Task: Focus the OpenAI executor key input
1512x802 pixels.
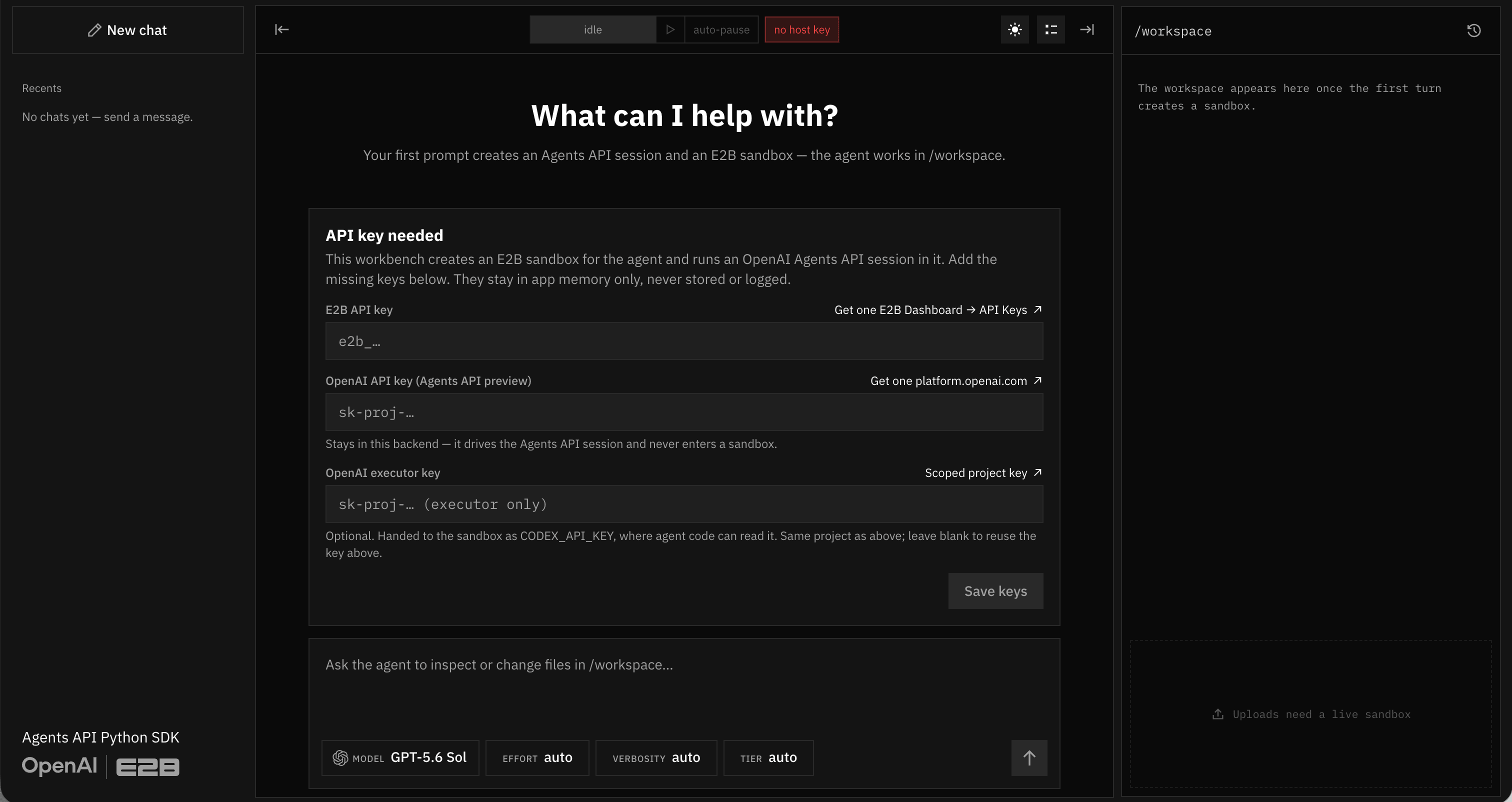Action: (x=684, y=503)
